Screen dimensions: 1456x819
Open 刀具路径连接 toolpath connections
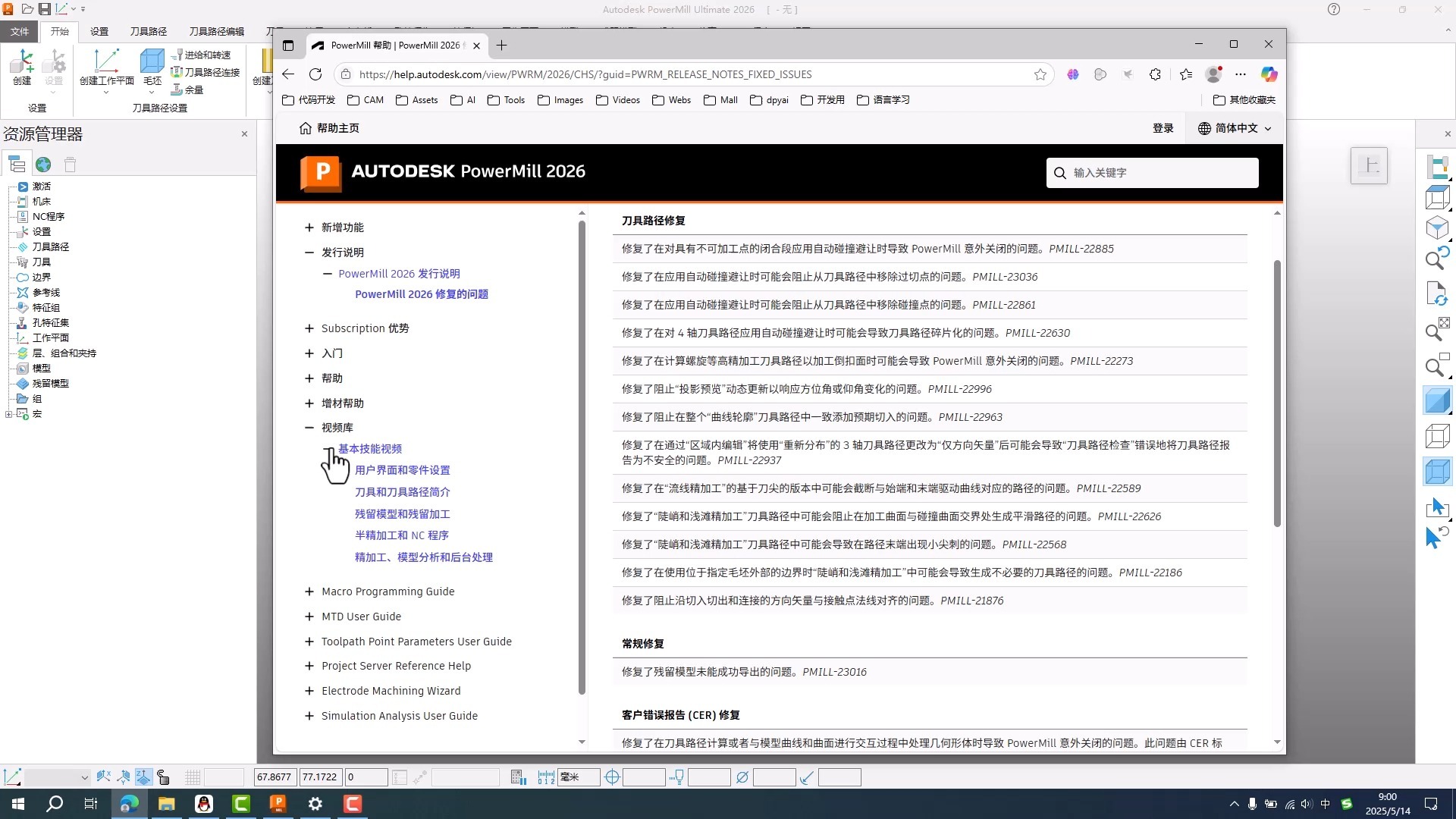click(x=206, y=73)
